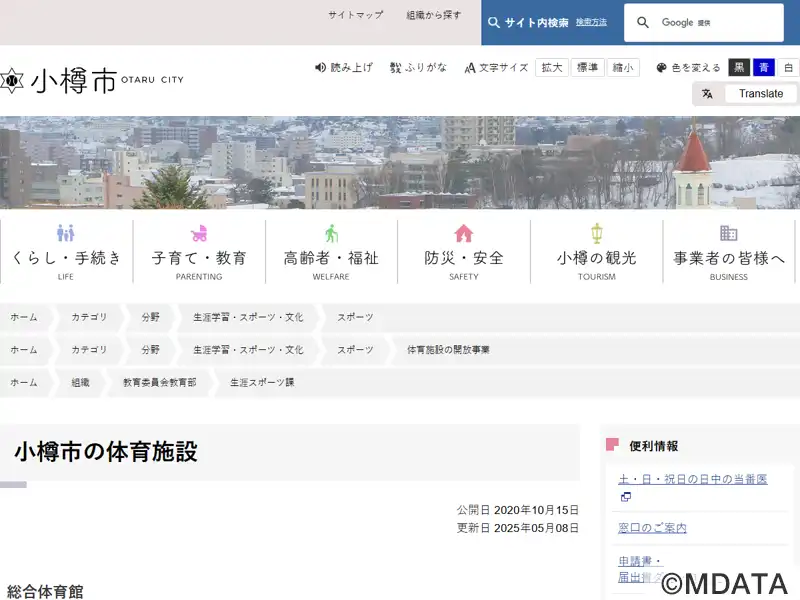Switch to blue color scheme

(x=764, y=68)
